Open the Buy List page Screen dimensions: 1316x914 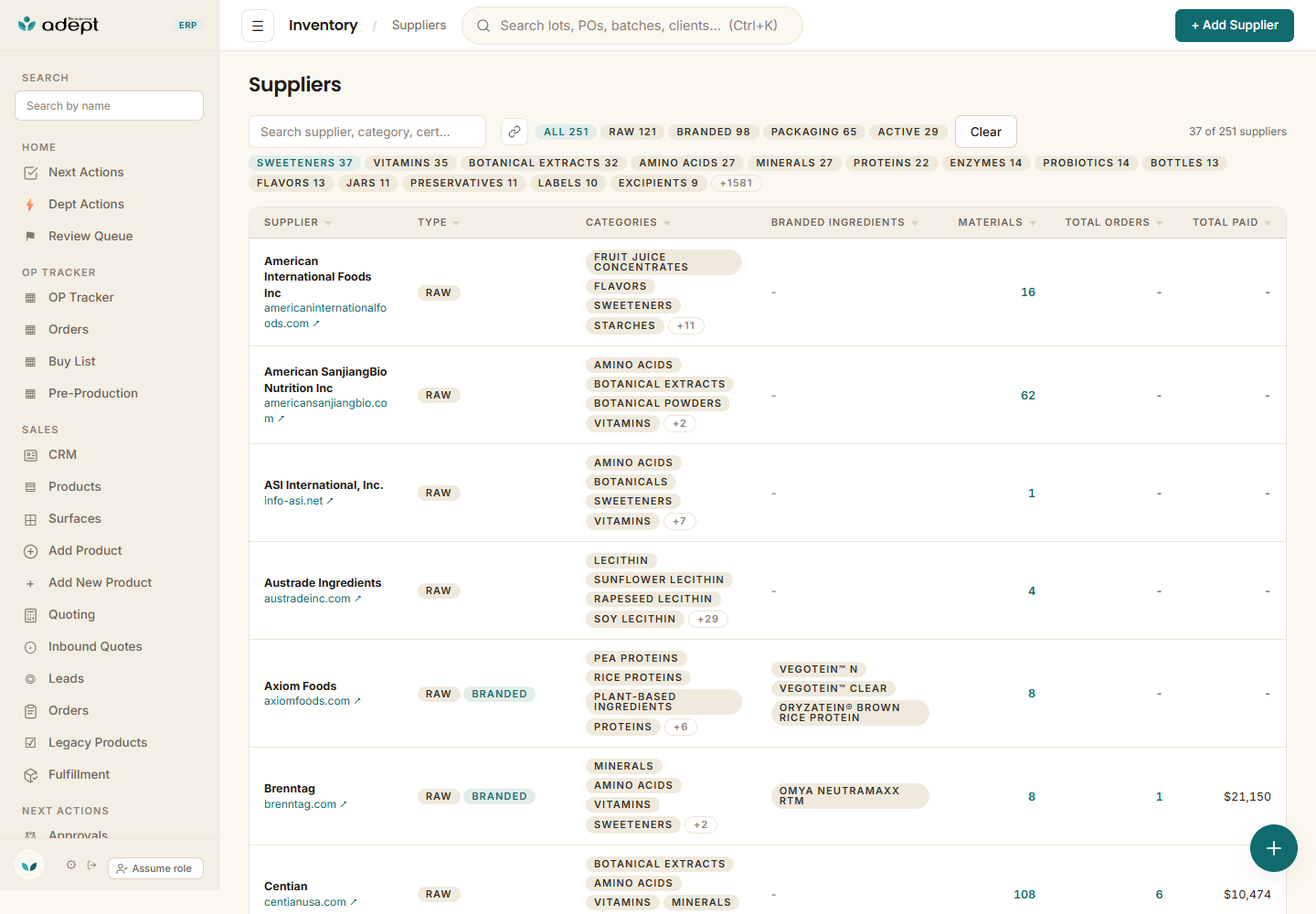pyautogui.click(x=110, y=362)
